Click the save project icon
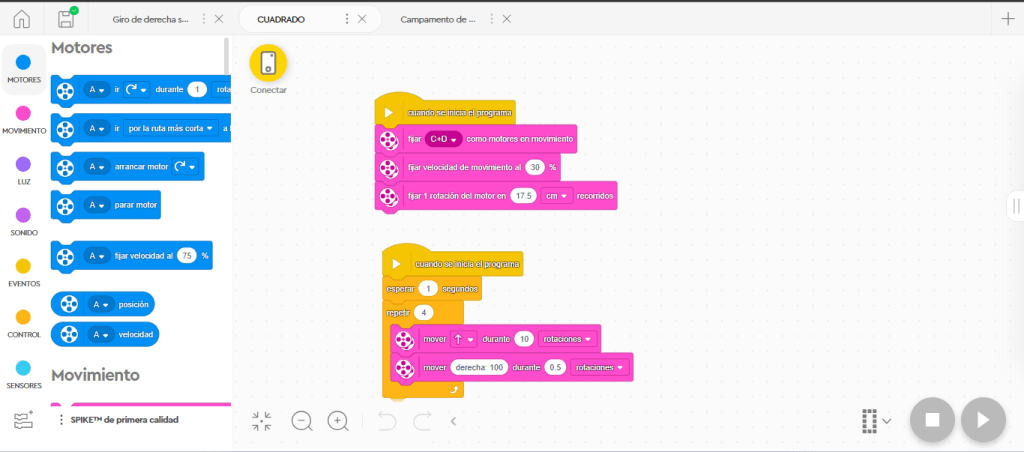The width and height of the screenshot is (1024, 452). point(66,19)
